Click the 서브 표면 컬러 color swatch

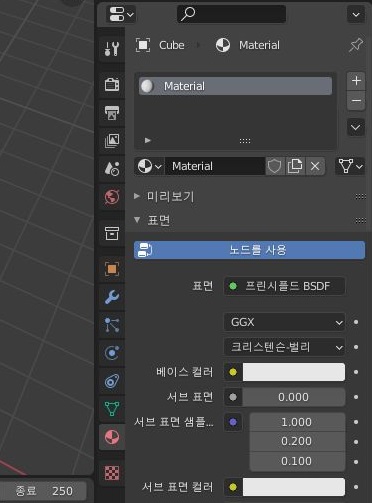[294, 487]
